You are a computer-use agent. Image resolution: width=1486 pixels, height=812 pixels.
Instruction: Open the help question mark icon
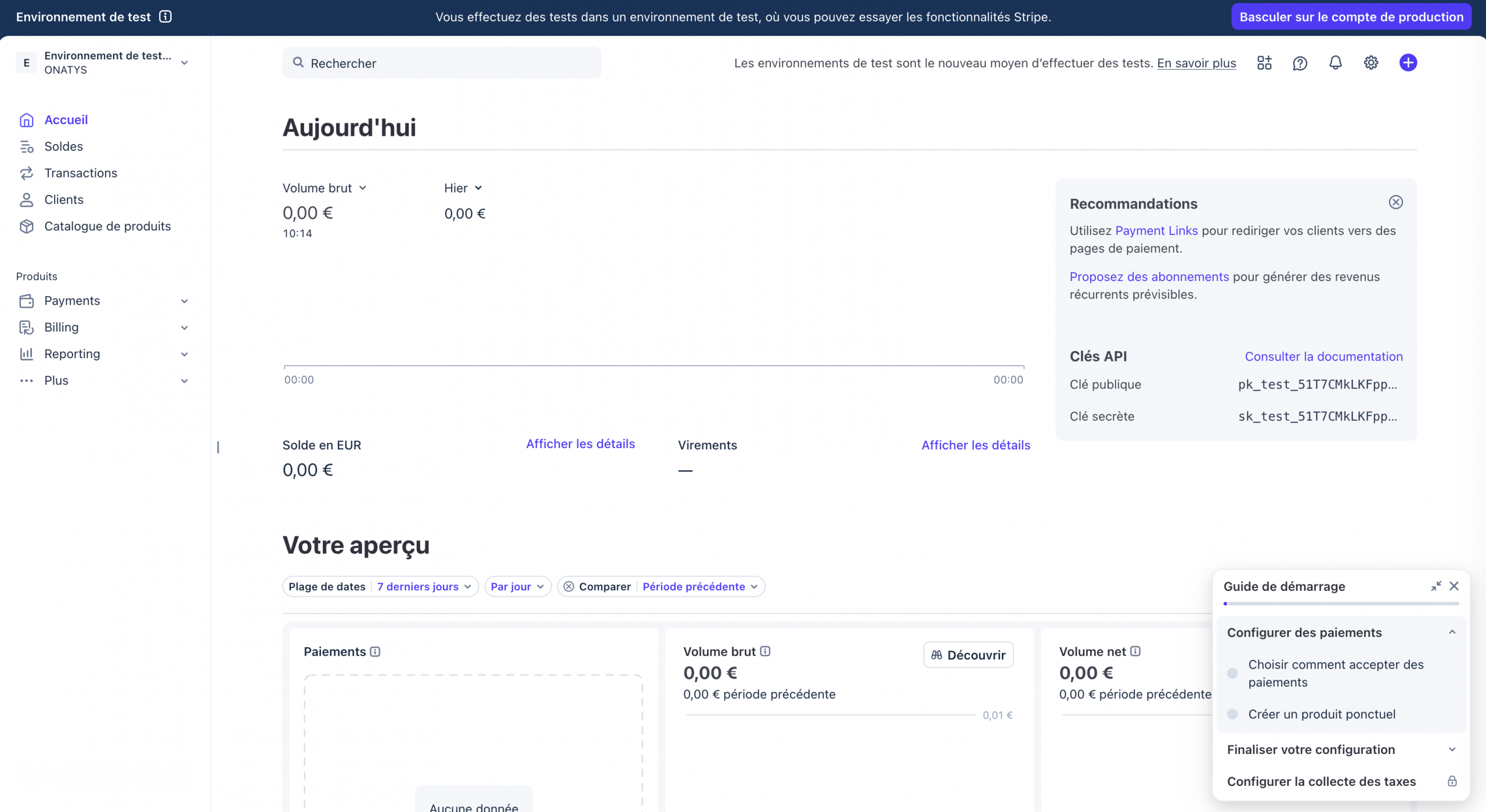pos(1300,63)
